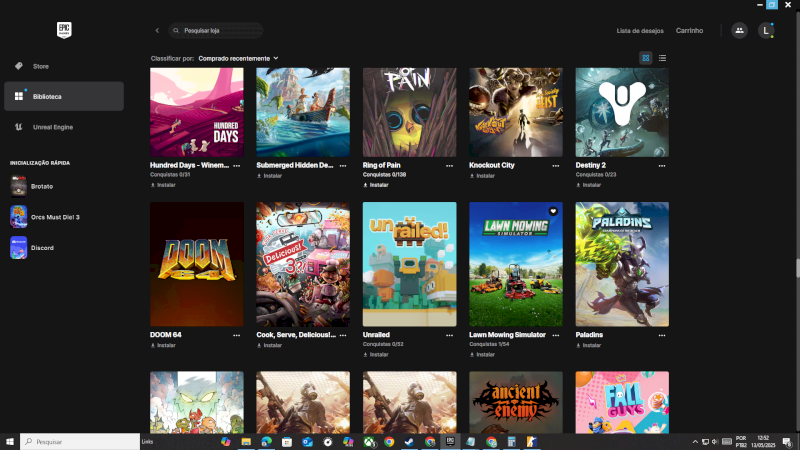This screenshot has width=800, height=450.
Task: Open DOOM 64 options menu
Action: point(237,335)
